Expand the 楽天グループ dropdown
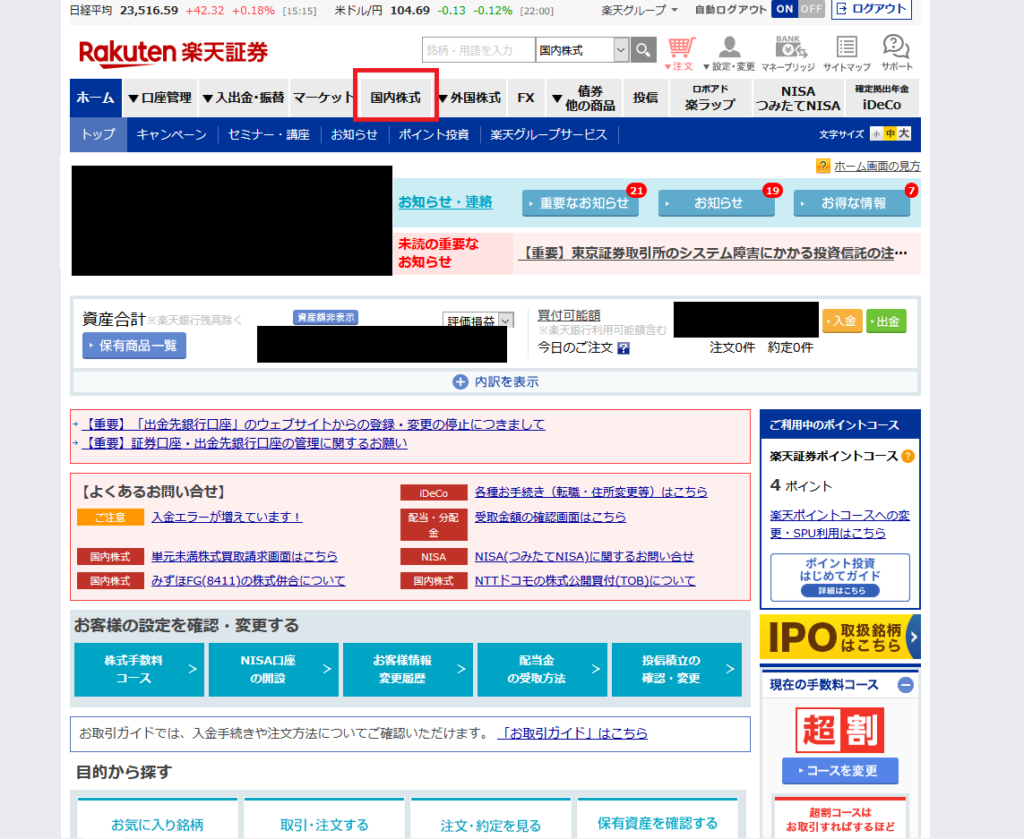Screen dimensions: 1024x839 point(639,10)
